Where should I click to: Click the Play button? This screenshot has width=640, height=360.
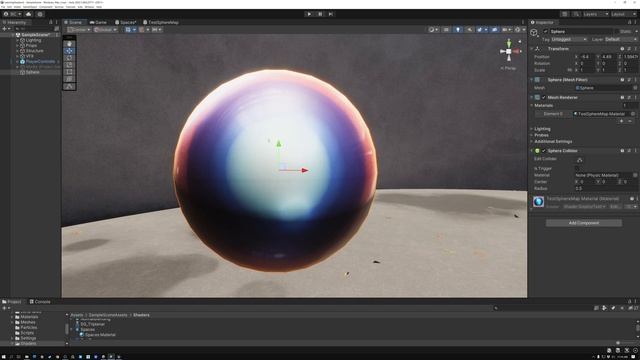(x=309, y=14)
